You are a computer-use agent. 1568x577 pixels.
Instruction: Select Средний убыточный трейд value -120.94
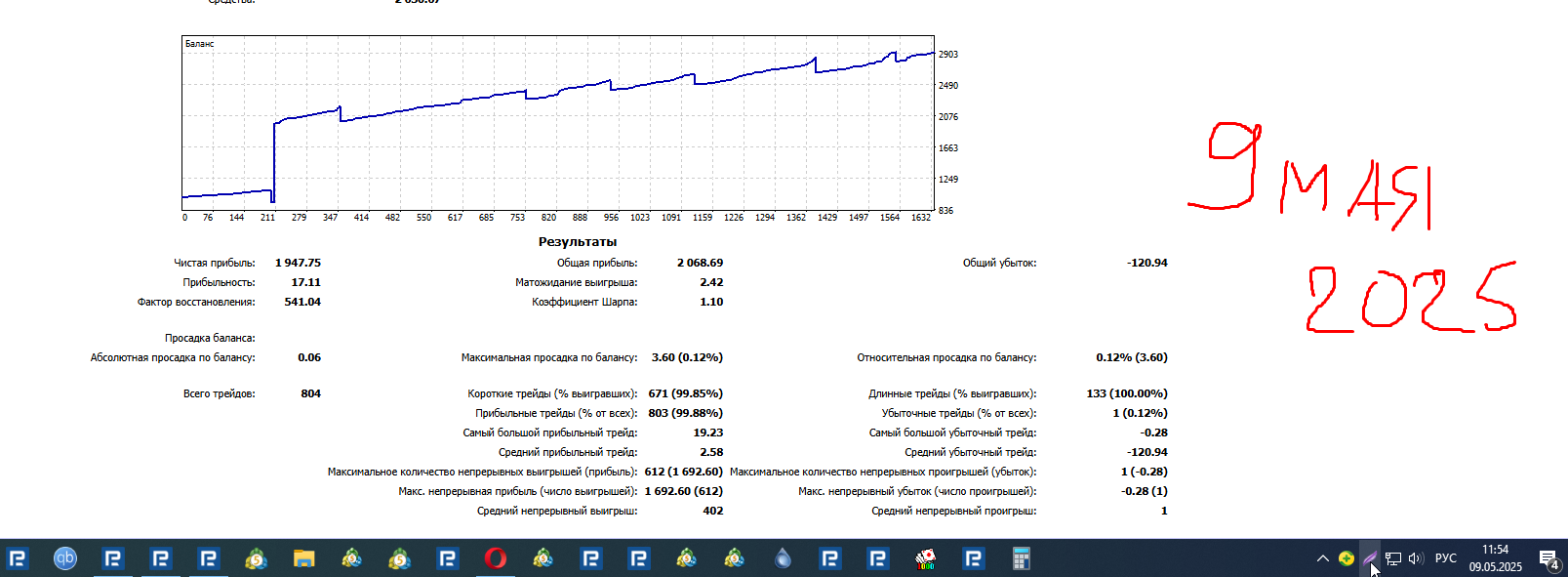pos(1147,452)
